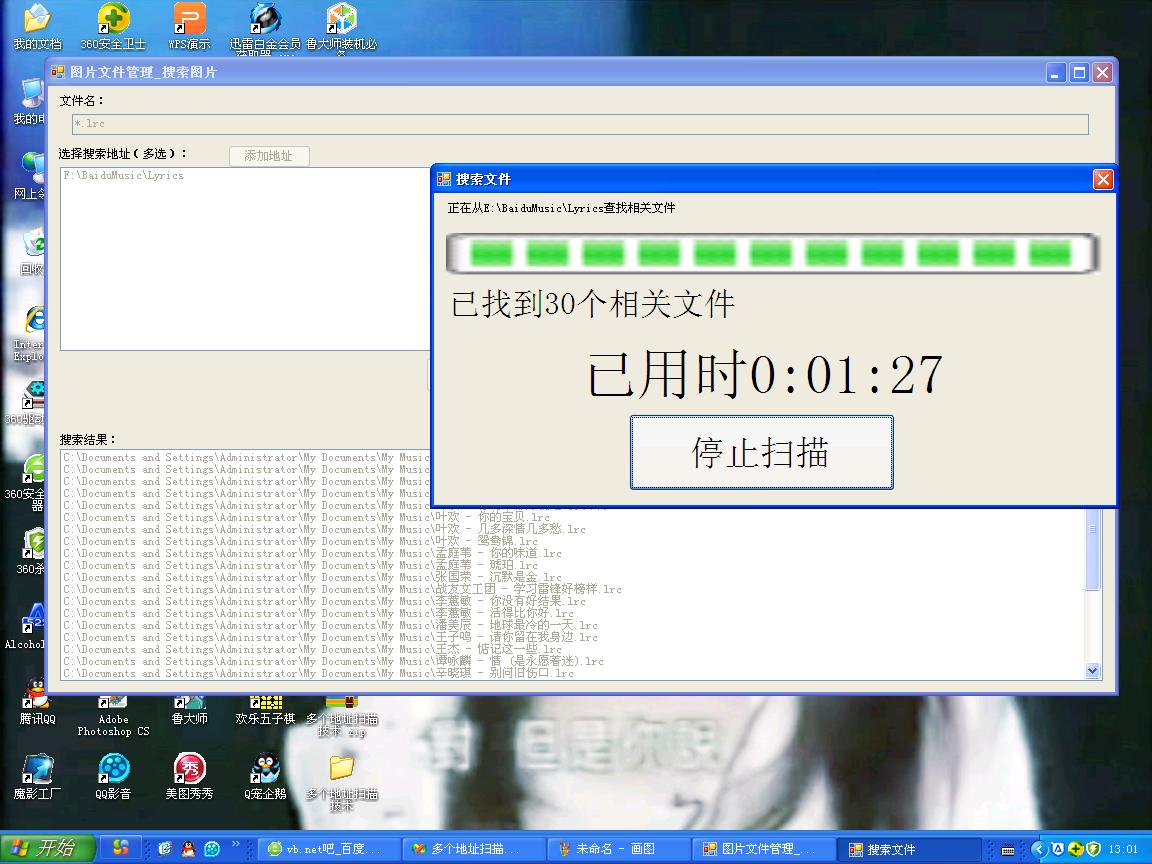Click the Internet Explorer quick launch icon
The width and height of the screenshot is (1152, 864).
pyautogui.click(x=165, y=849)
